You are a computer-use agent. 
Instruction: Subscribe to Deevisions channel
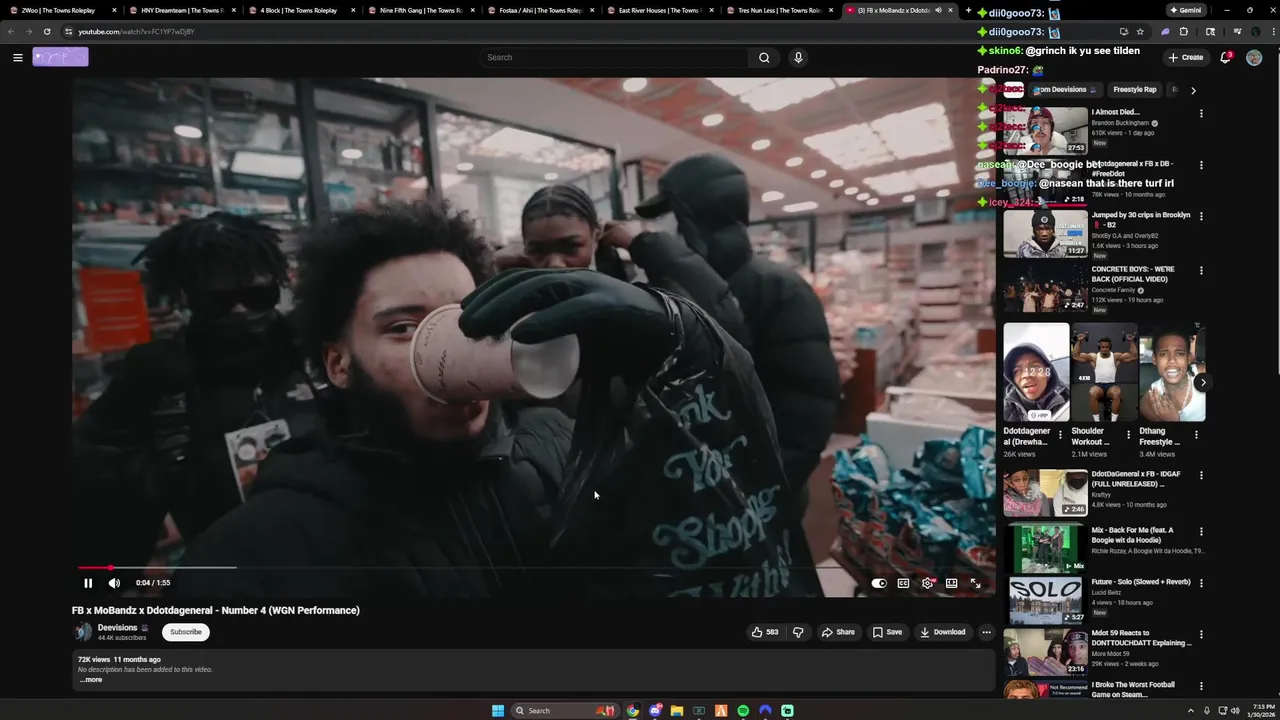tap(186, 632)
